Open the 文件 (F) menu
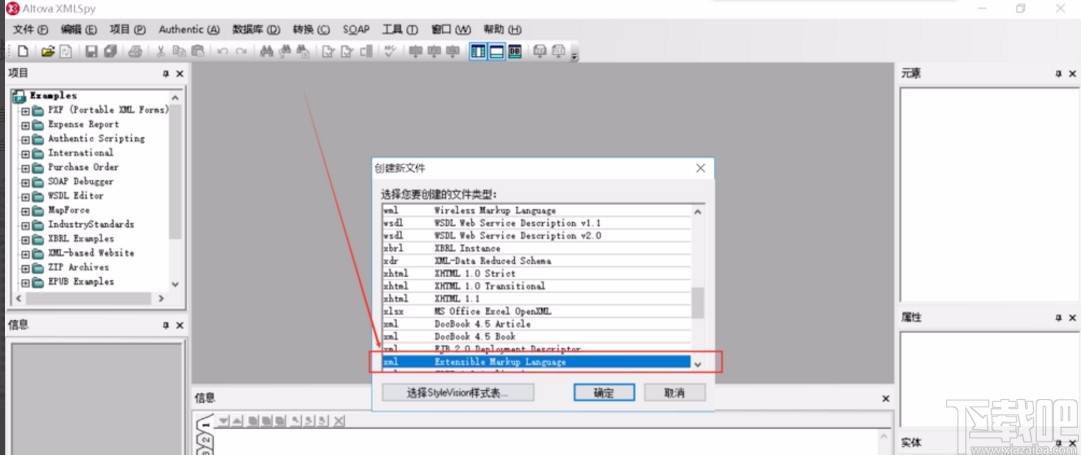Screen dimensions: 1081x455 coord(31,30)
